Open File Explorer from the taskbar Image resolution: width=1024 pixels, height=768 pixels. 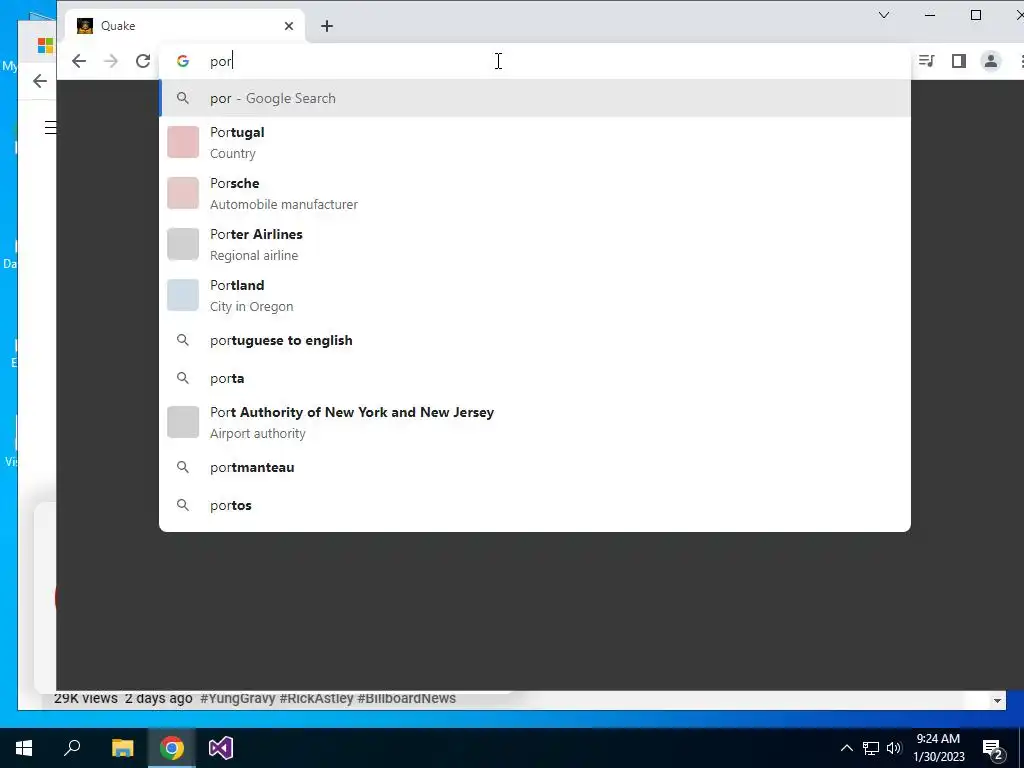(x=122, y=748)
